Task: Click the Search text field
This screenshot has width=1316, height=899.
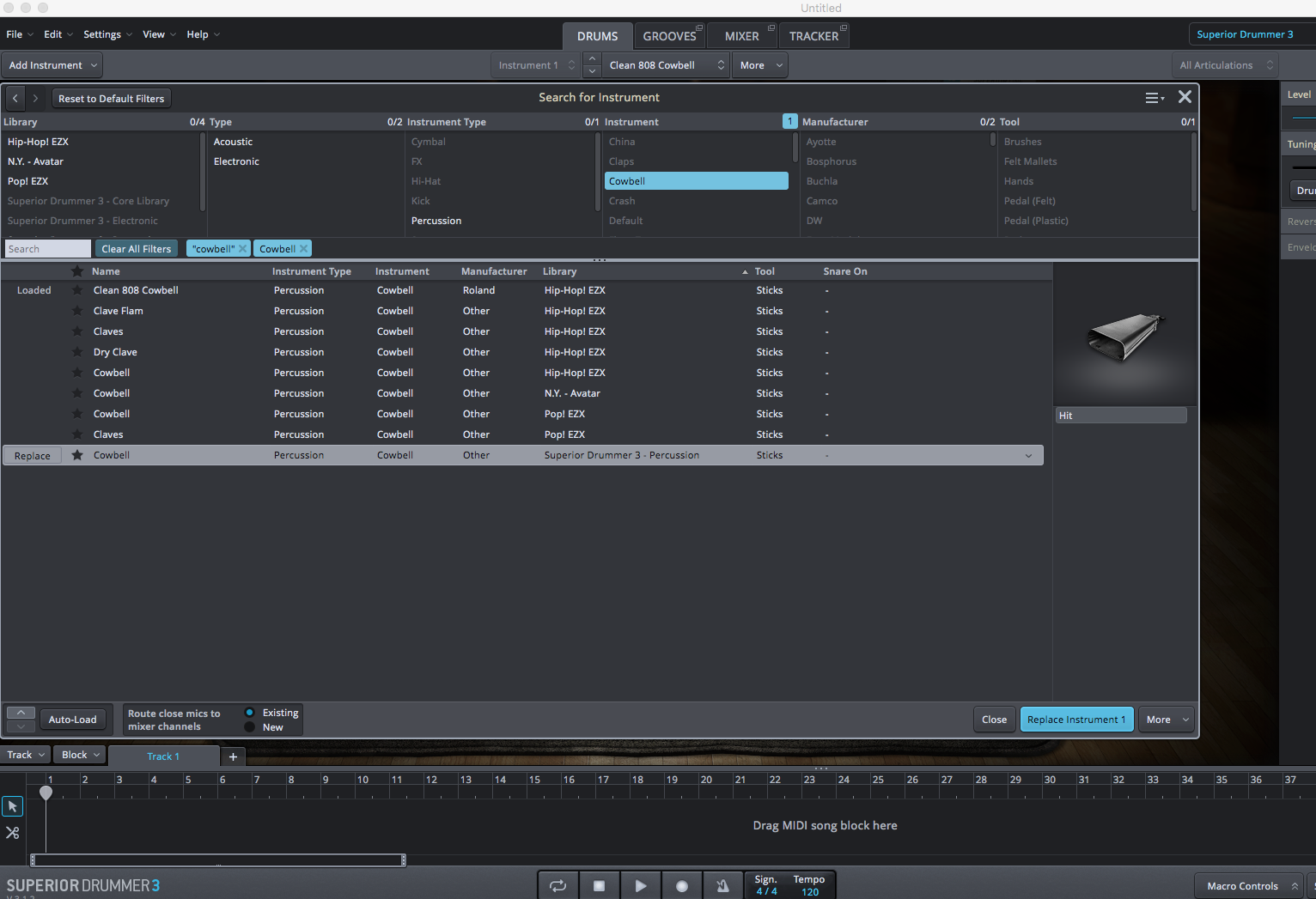Action: (x=48, y=249)
